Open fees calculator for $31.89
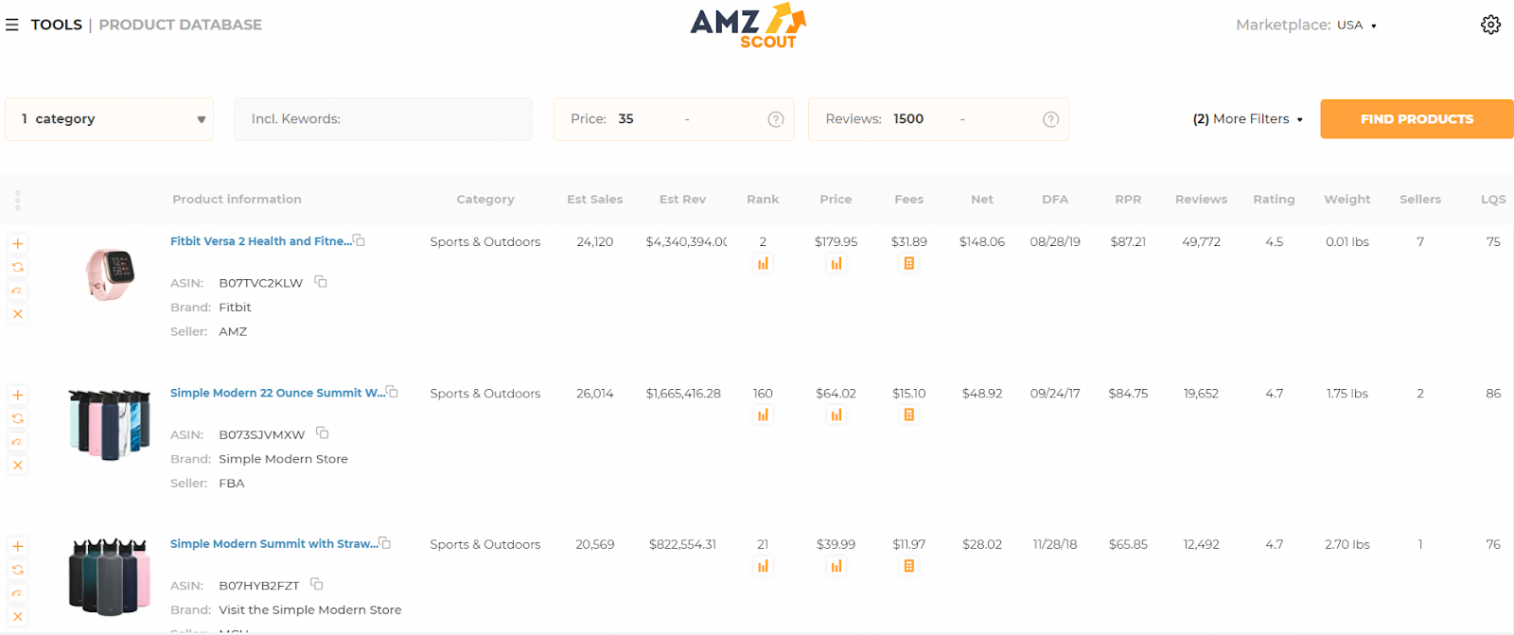Viewport: 1514px width, 635px height. [x=909, y=264]
